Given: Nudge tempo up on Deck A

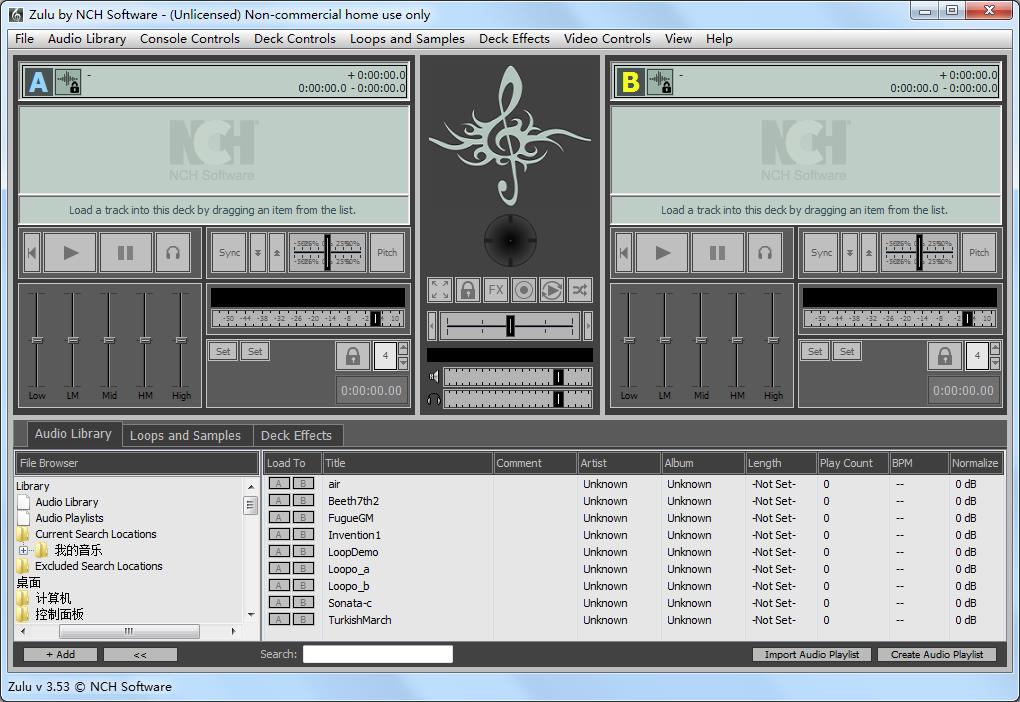Looking at the screenshot, I should point(276,252).
